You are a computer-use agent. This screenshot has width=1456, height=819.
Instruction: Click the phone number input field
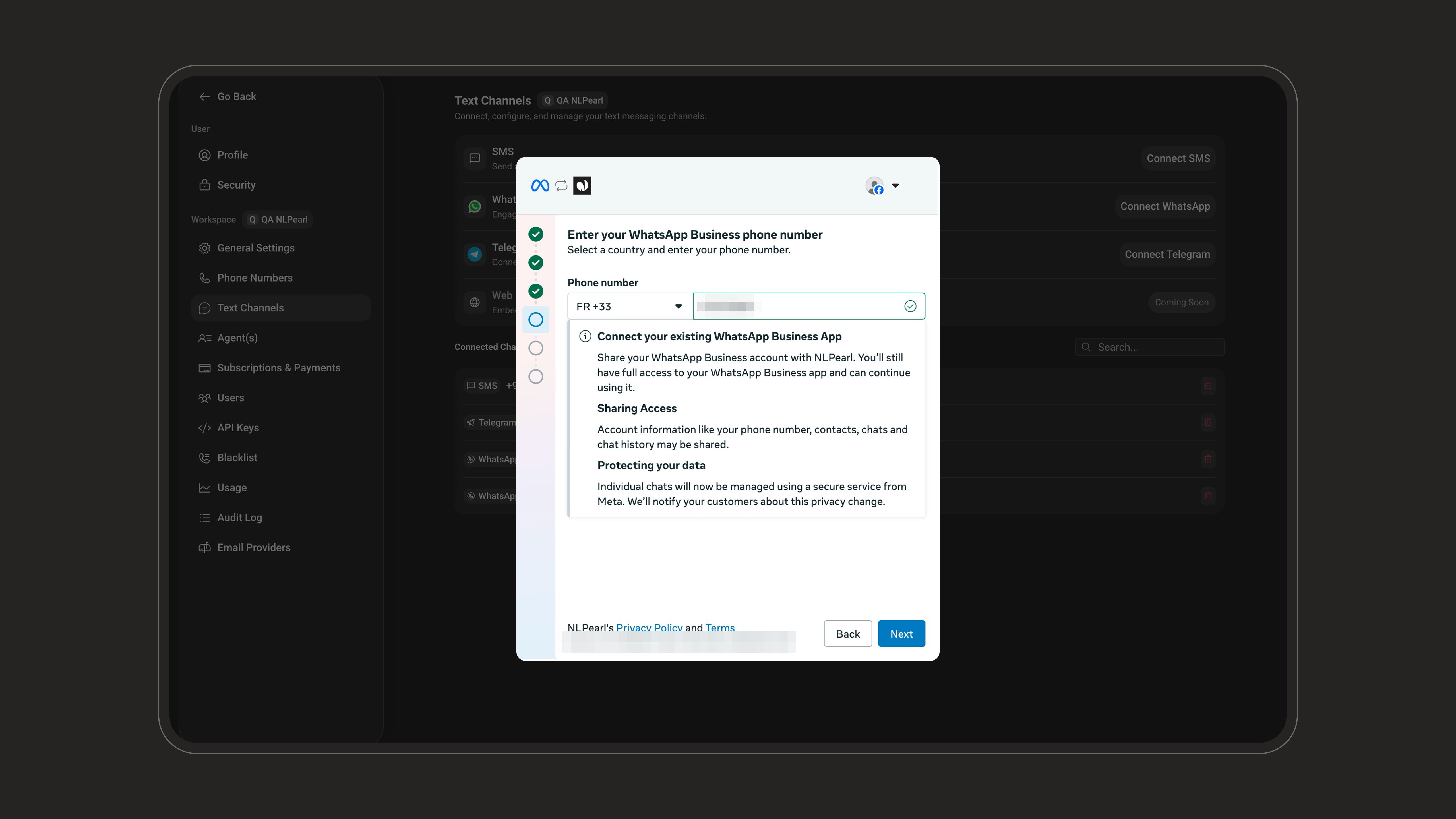[808, 306]
